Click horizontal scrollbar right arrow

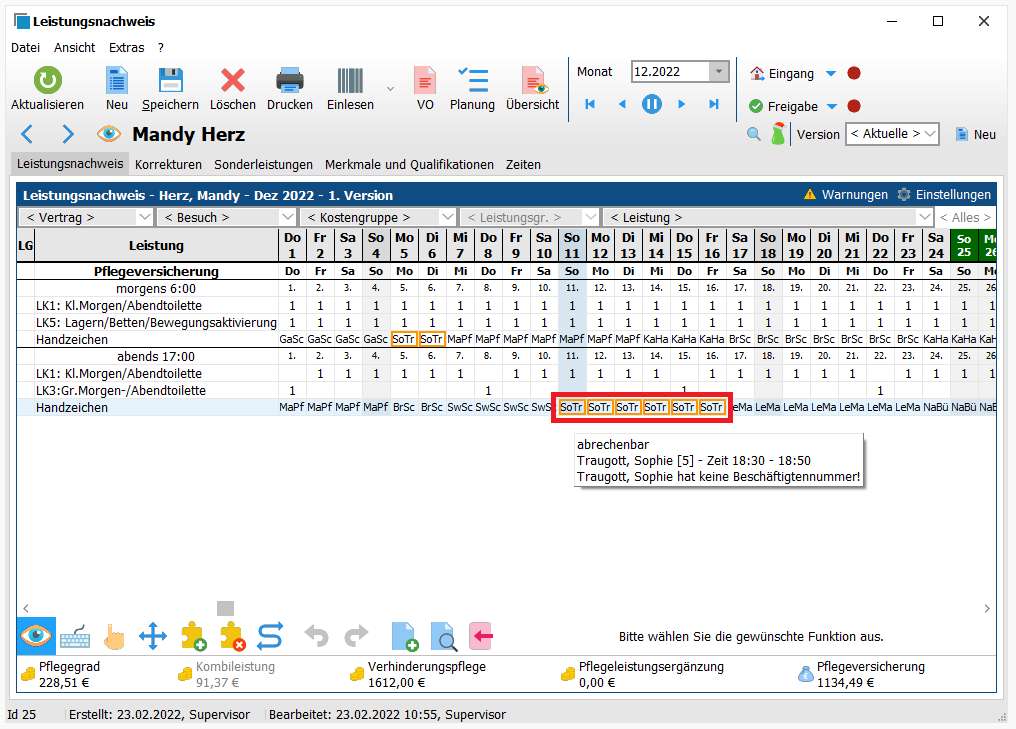coord(987,608)
